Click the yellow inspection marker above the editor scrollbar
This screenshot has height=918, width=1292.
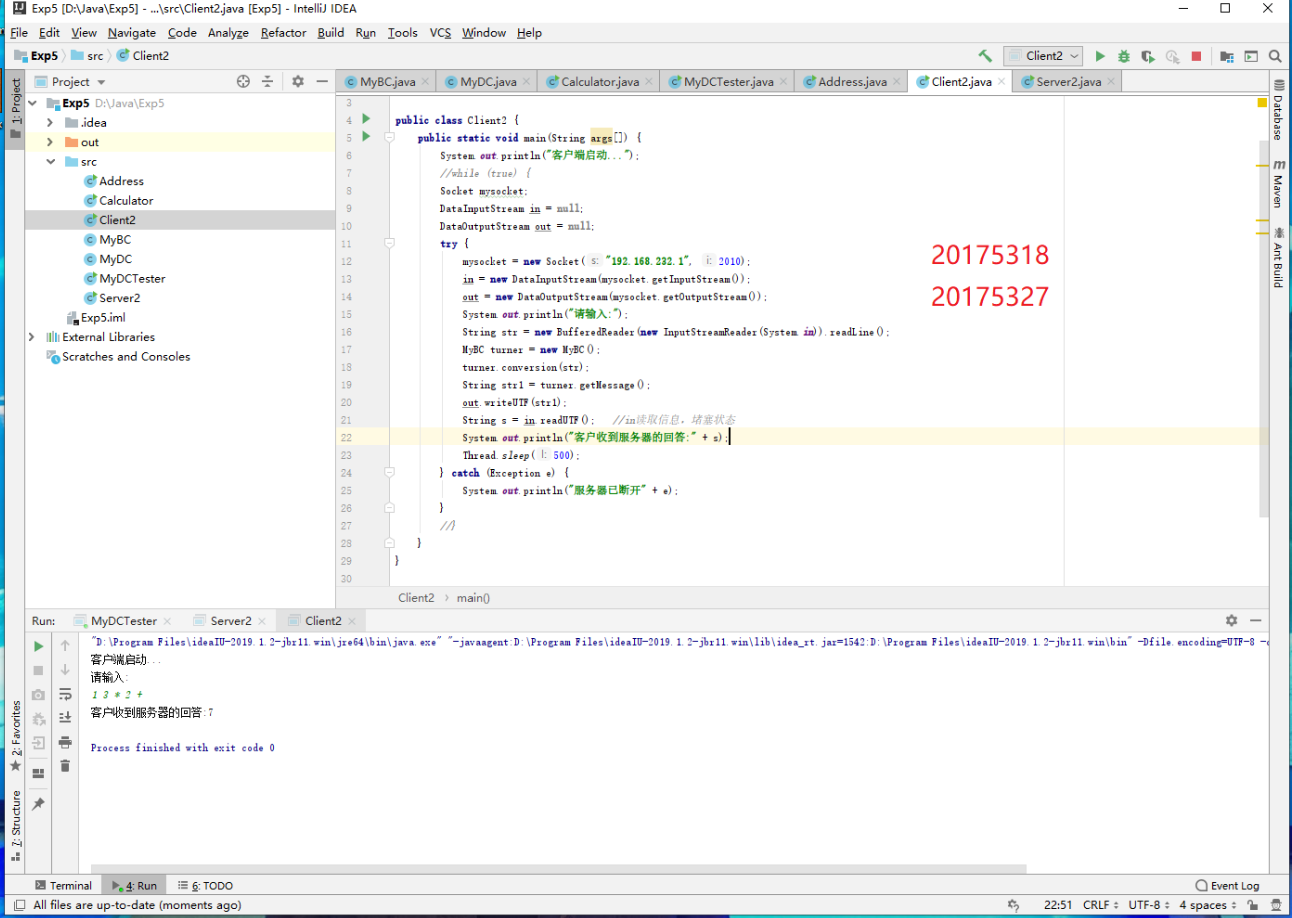pyautogui.click(x=1262, y=102)
